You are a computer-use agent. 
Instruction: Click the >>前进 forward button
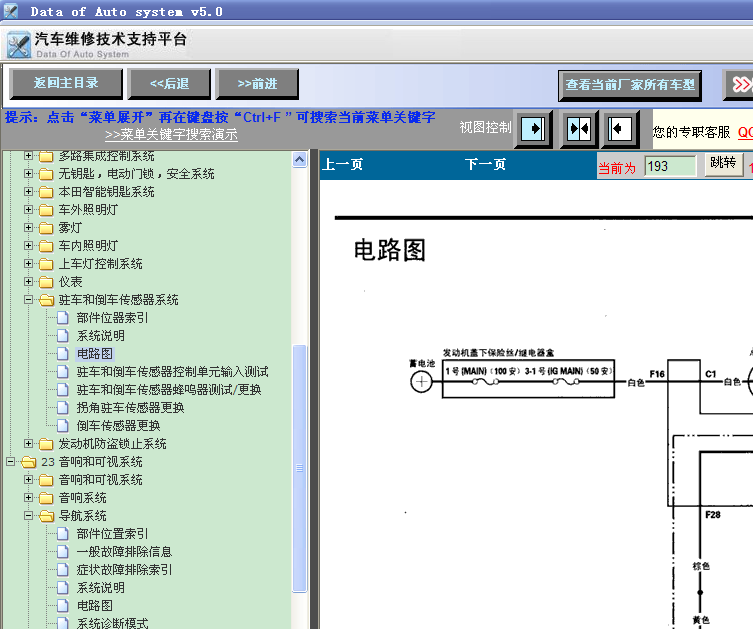[257, 84]
